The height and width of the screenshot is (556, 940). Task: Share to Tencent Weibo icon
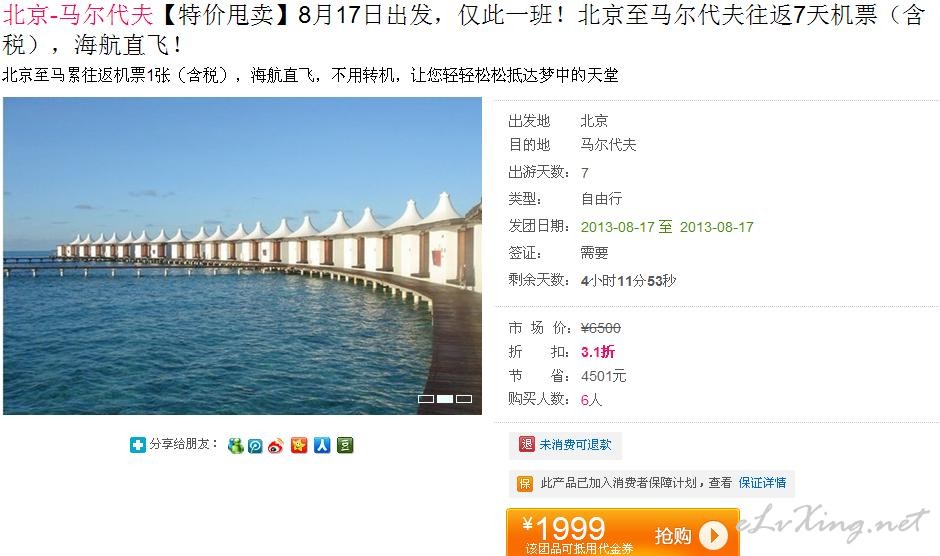tap(255, 446)
